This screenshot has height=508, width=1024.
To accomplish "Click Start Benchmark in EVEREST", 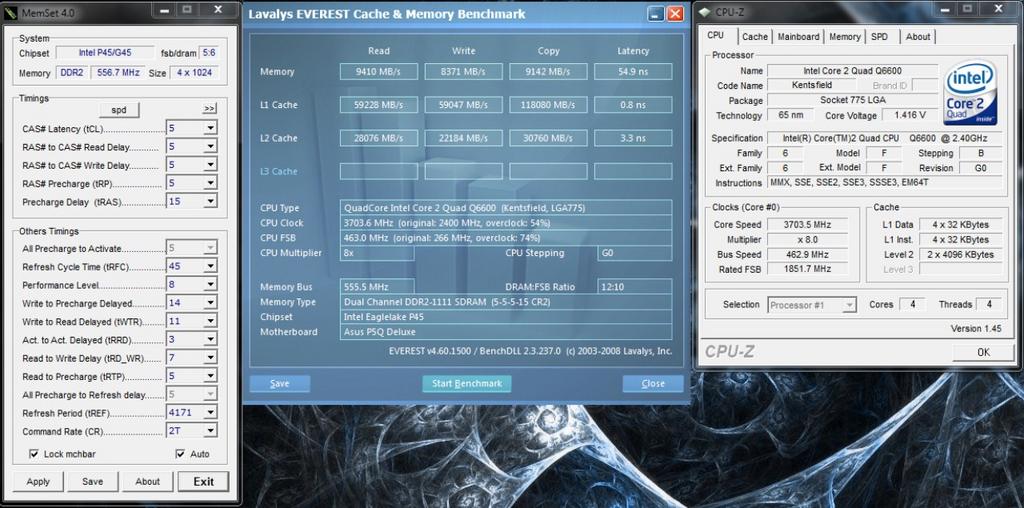I will pyautogui.click(x=467, y=383).
